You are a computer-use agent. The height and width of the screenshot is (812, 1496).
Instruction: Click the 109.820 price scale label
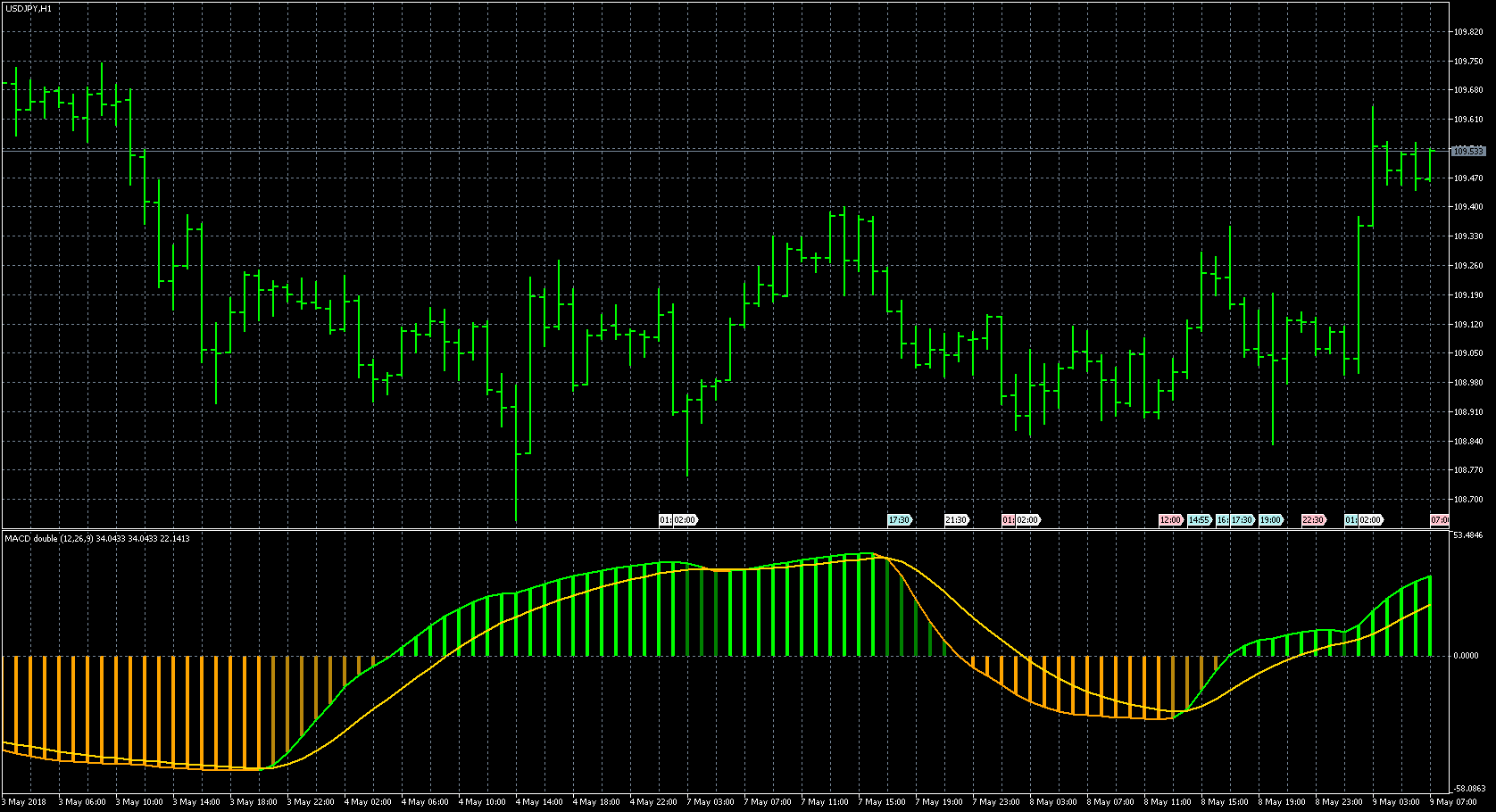[1468, 32]
